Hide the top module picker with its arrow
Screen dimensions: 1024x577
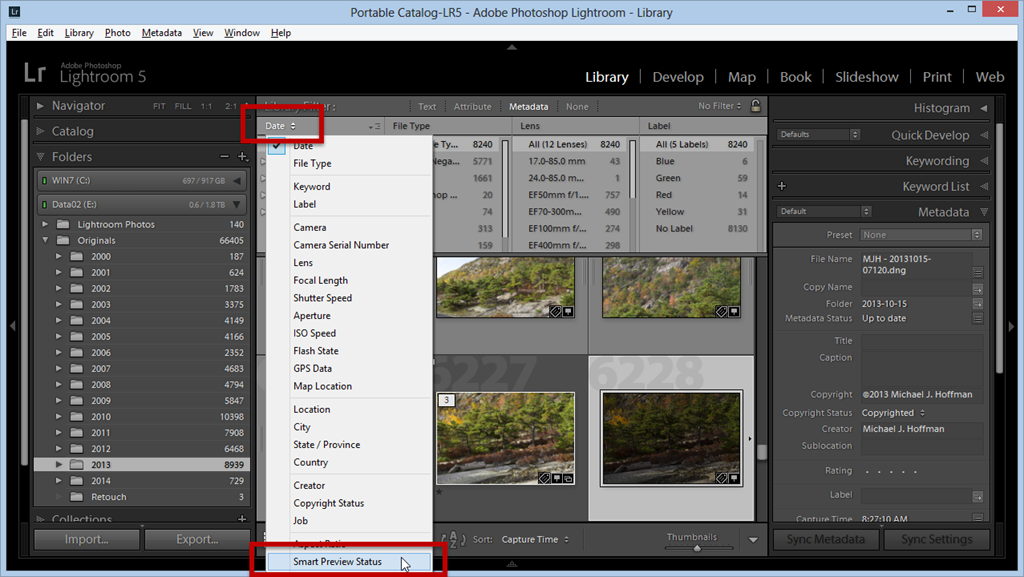[x=512, y=47]
